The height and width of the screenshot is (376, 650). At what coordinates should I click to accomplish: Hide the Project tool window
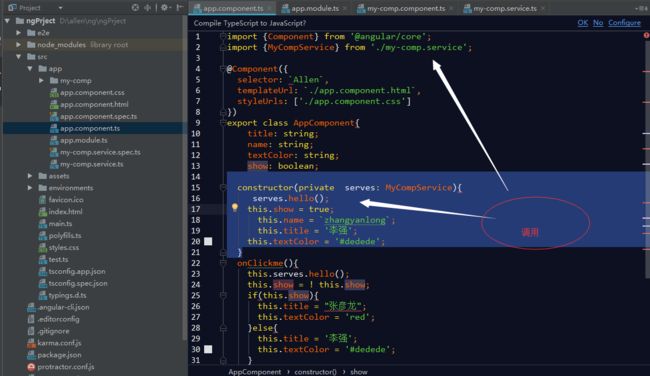[179, 7]
